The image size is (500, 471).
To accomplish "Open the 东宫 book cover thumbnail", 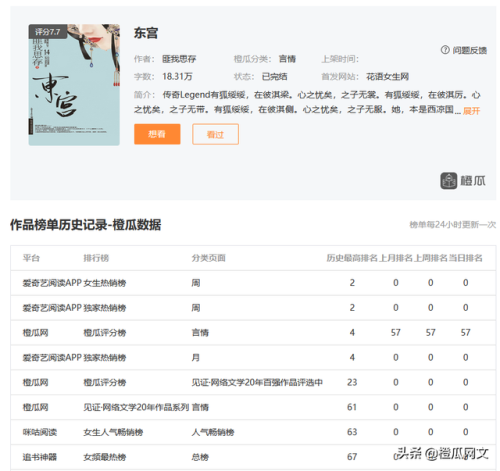I will [74, 85].
